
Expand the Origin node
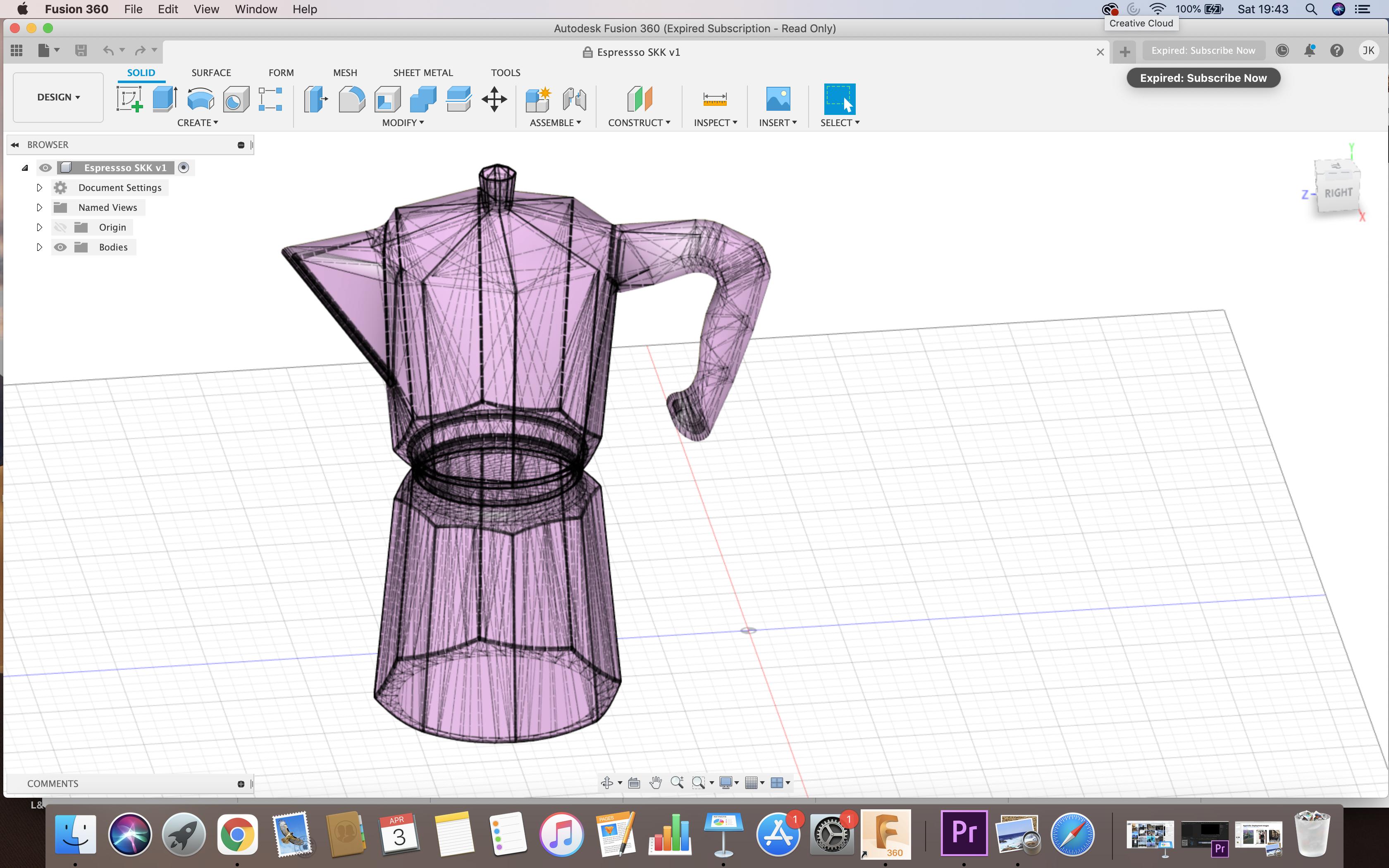pos(40,227)
